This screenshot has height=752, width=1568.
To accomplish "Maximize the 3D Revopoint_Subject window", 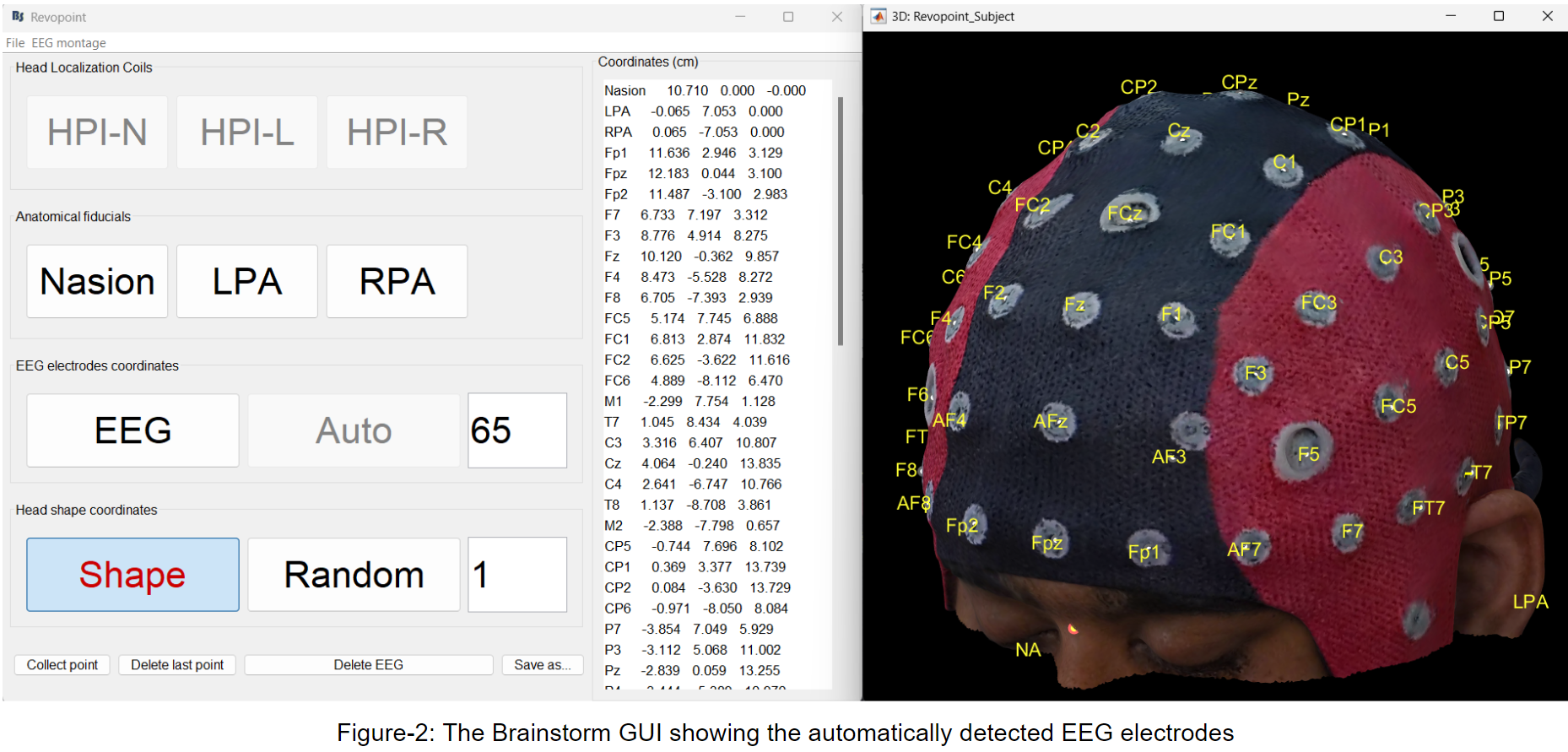I will coord(1499,16).
